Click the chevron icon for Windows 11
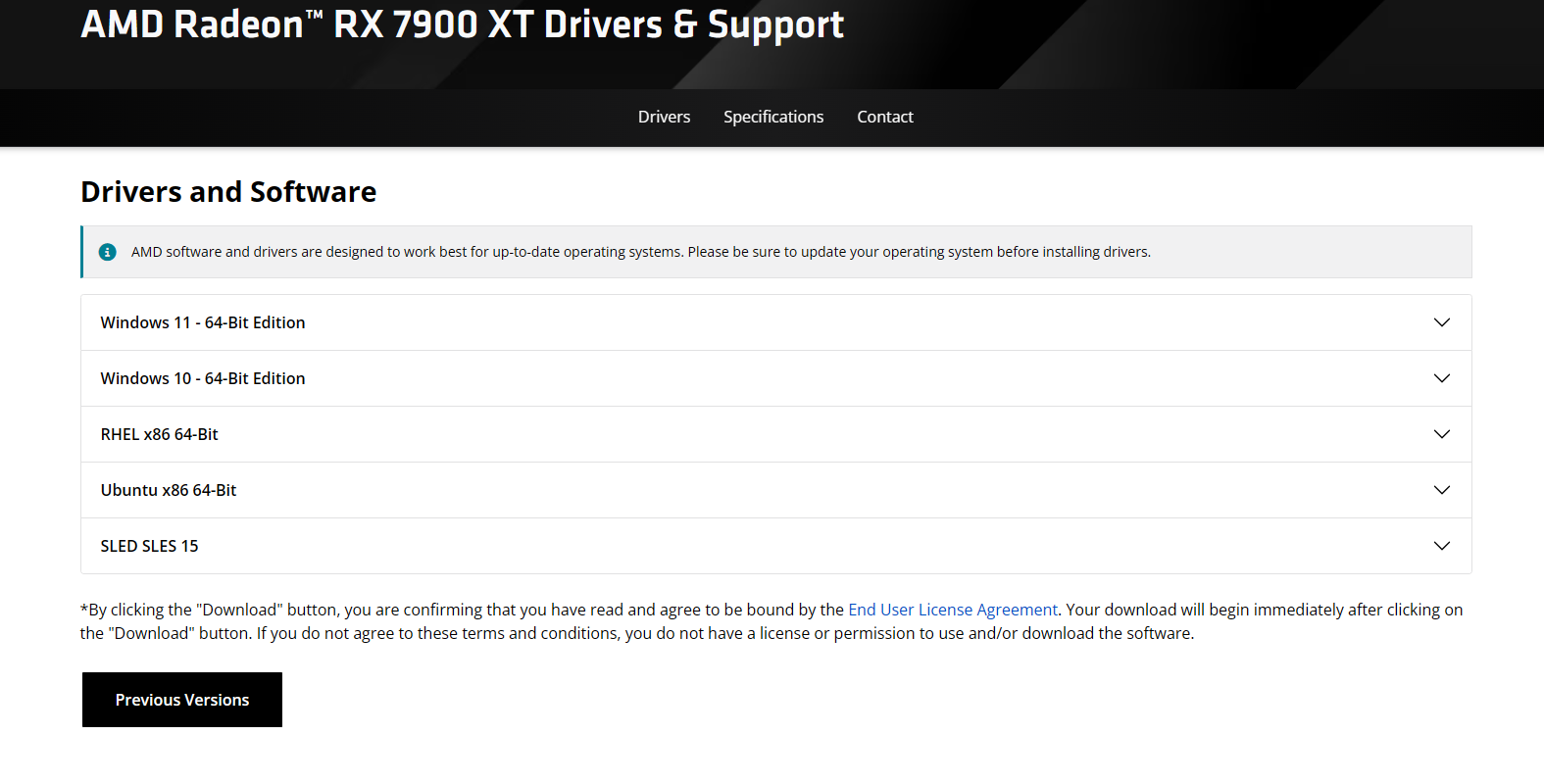The width and height of the screenshot is (1544, 784). pyautogui.click(x=1441, y=322)
